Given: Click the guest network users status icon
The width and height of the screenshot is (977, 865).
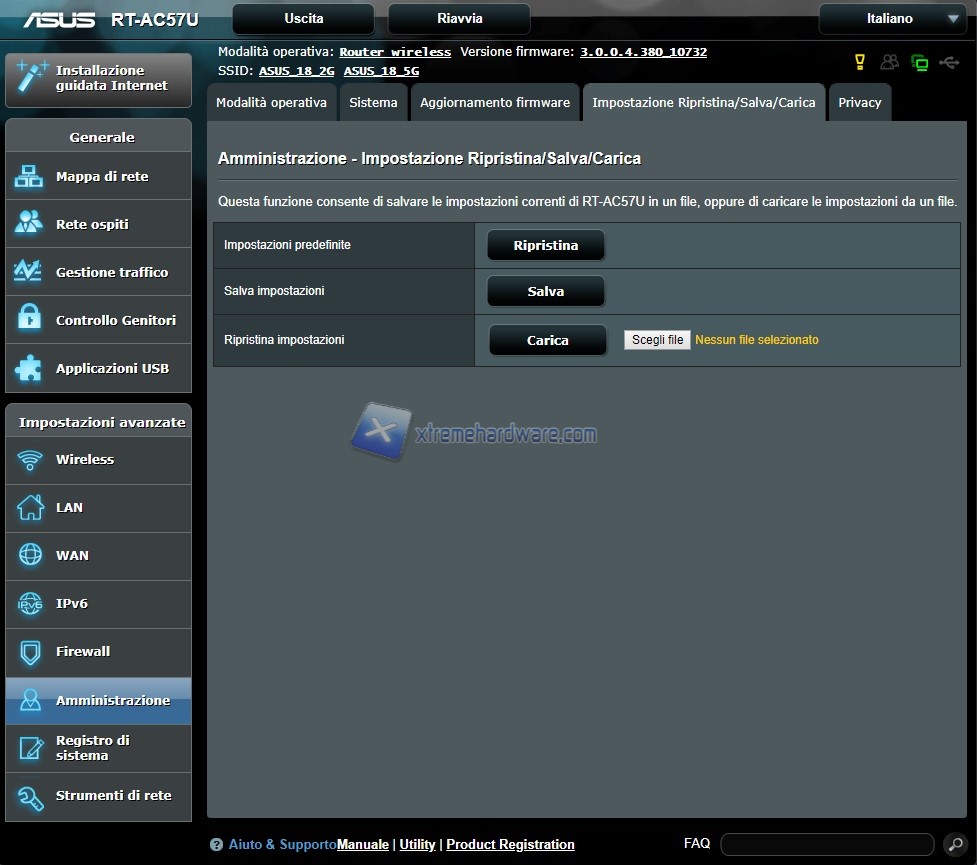Looking at the screenshot, I should click(x=889, y=63).
